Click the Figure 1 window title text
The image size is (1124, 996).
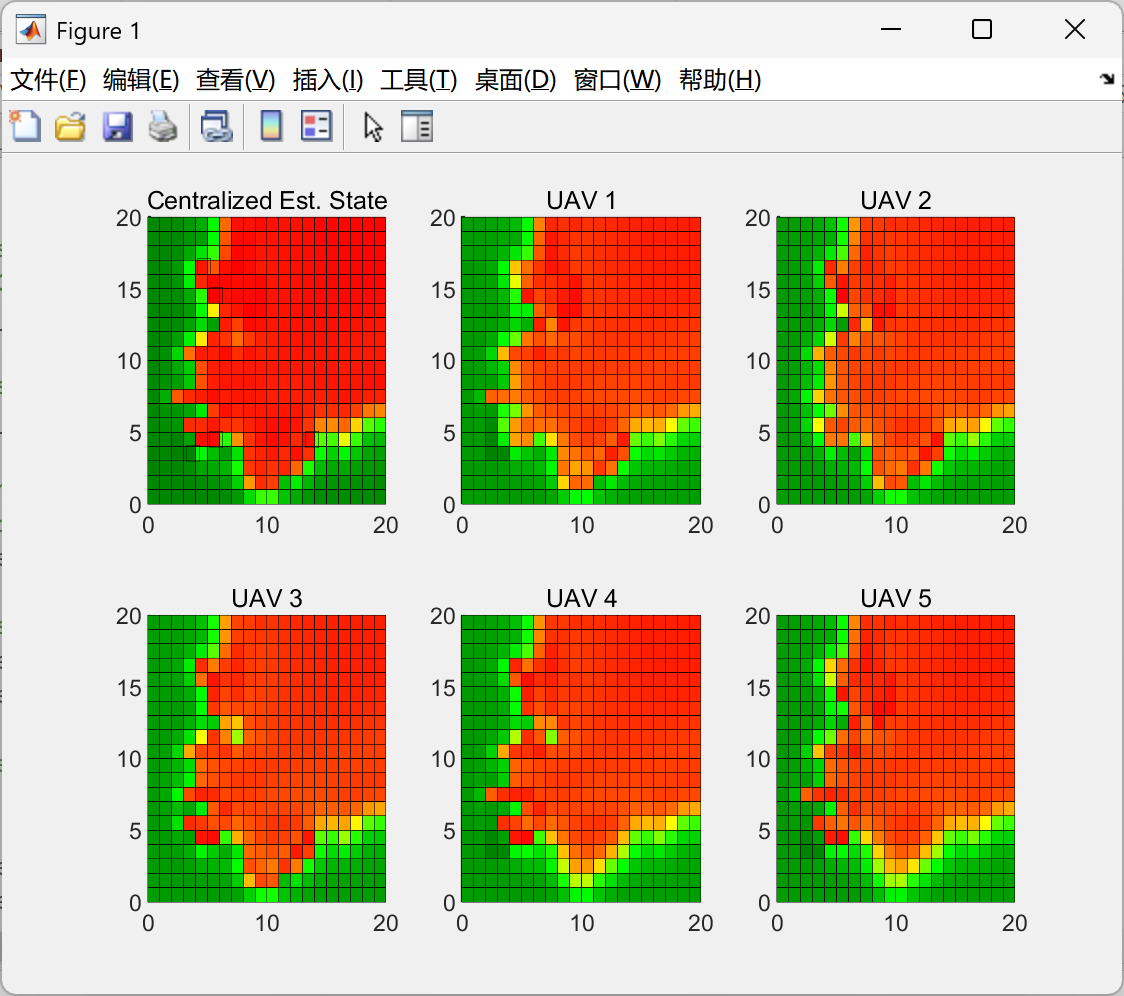click(98, 31)
